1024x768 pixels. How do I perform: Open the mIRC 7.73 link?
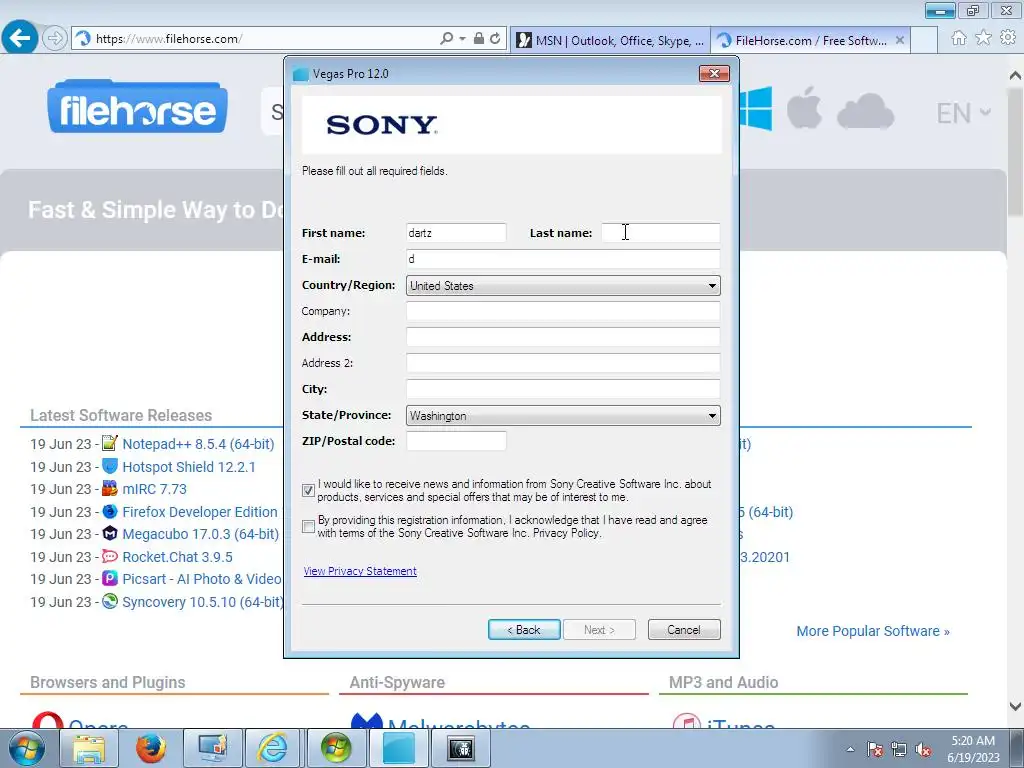(154, 489)
